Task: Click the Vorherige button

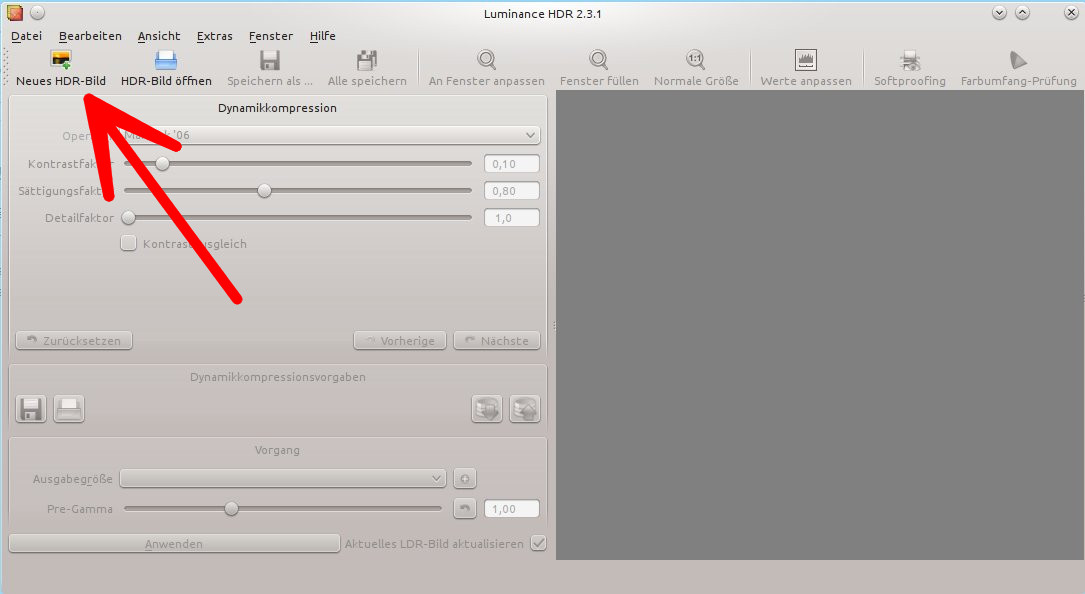Action: tap(400, 341)
